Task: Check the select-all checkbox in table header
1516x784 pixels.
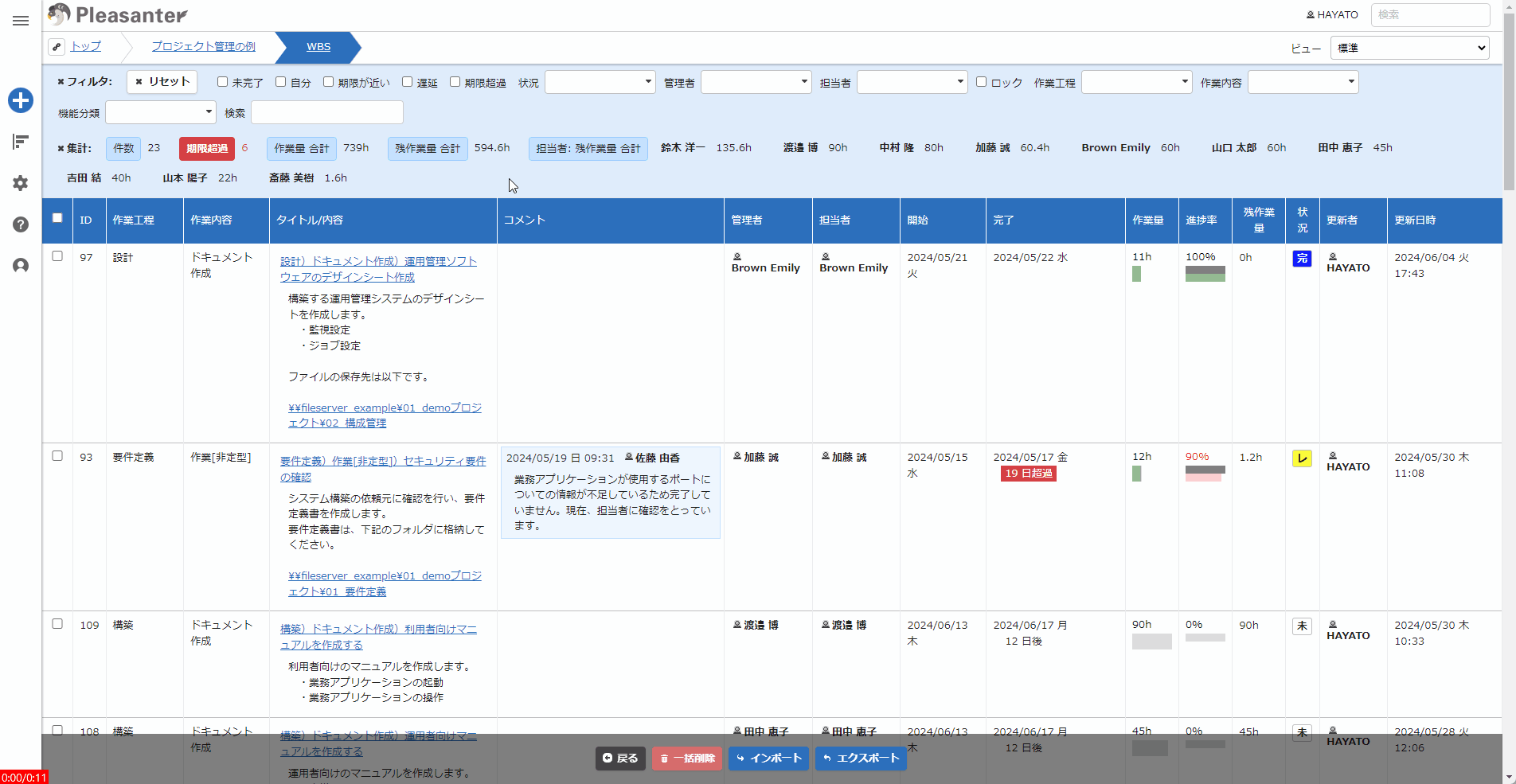Action: pyautogui.click(x=57, y=218)
